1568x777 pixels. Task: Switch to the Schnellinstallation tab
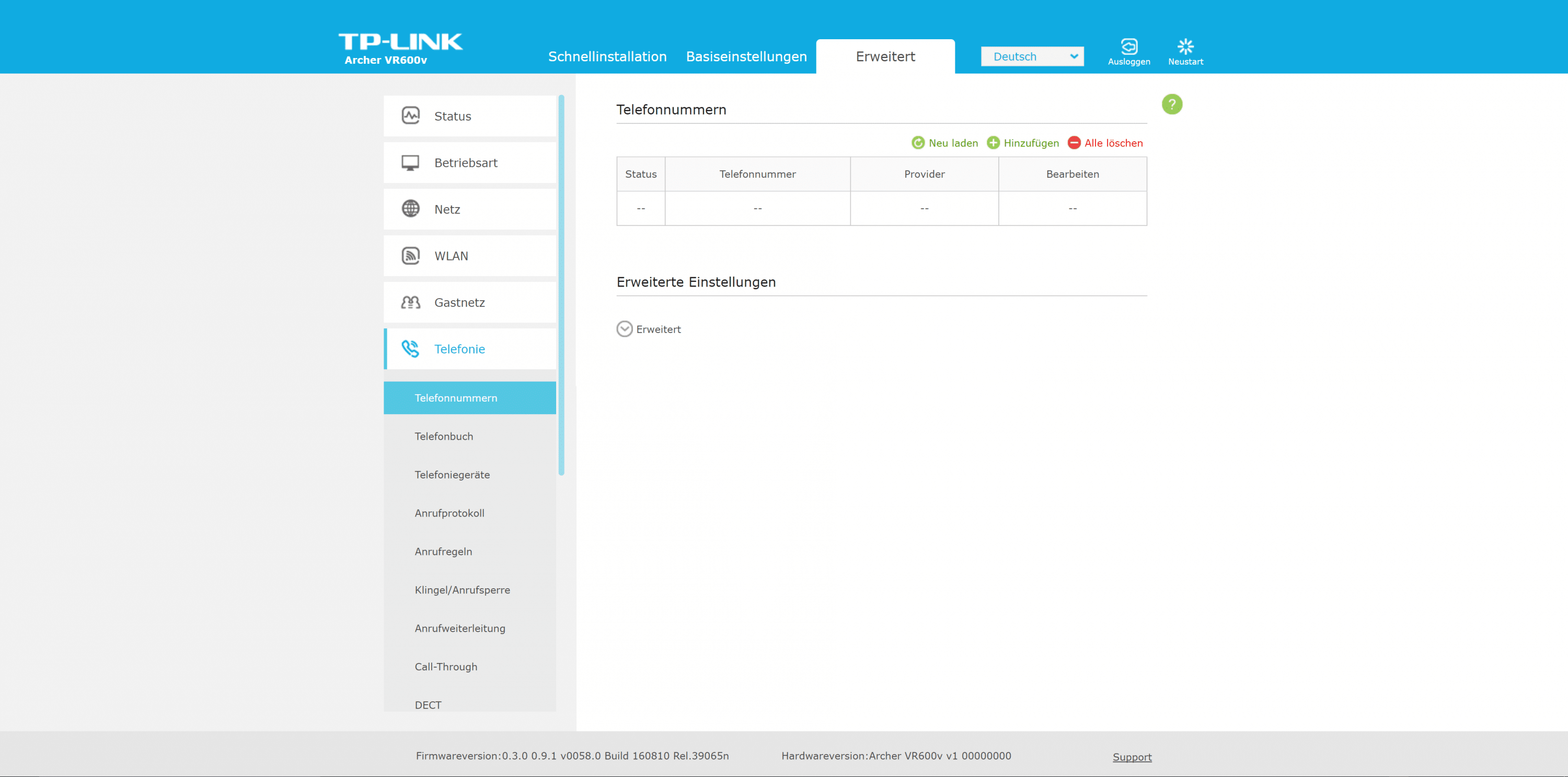(607, 56)
